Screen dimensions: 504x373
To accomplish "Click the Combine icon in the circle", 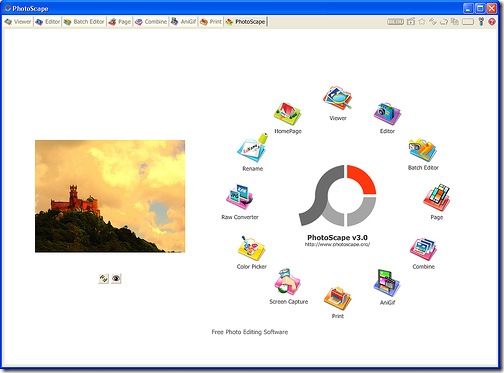I will [423, 249].
